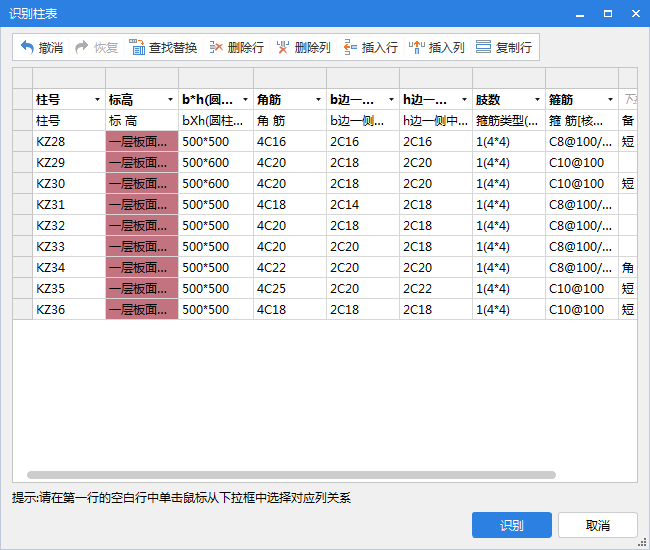Click the C8@100/... cell in KZ32 row
The height and width of the screenshot is (550, 650).
[x=582, y=225]
